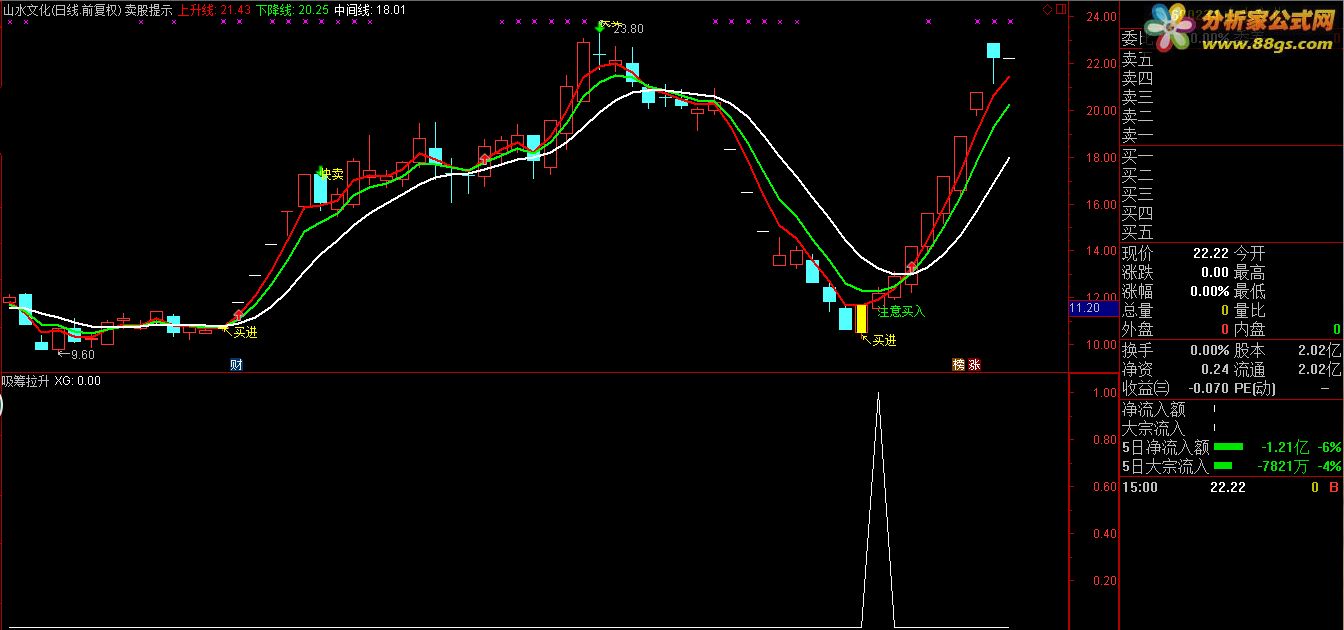Click the 15:00 trade time entry
Image resolution: width=1344 pixels, height=630 pixels.
pyautogui.click(x=1140, y=487)
